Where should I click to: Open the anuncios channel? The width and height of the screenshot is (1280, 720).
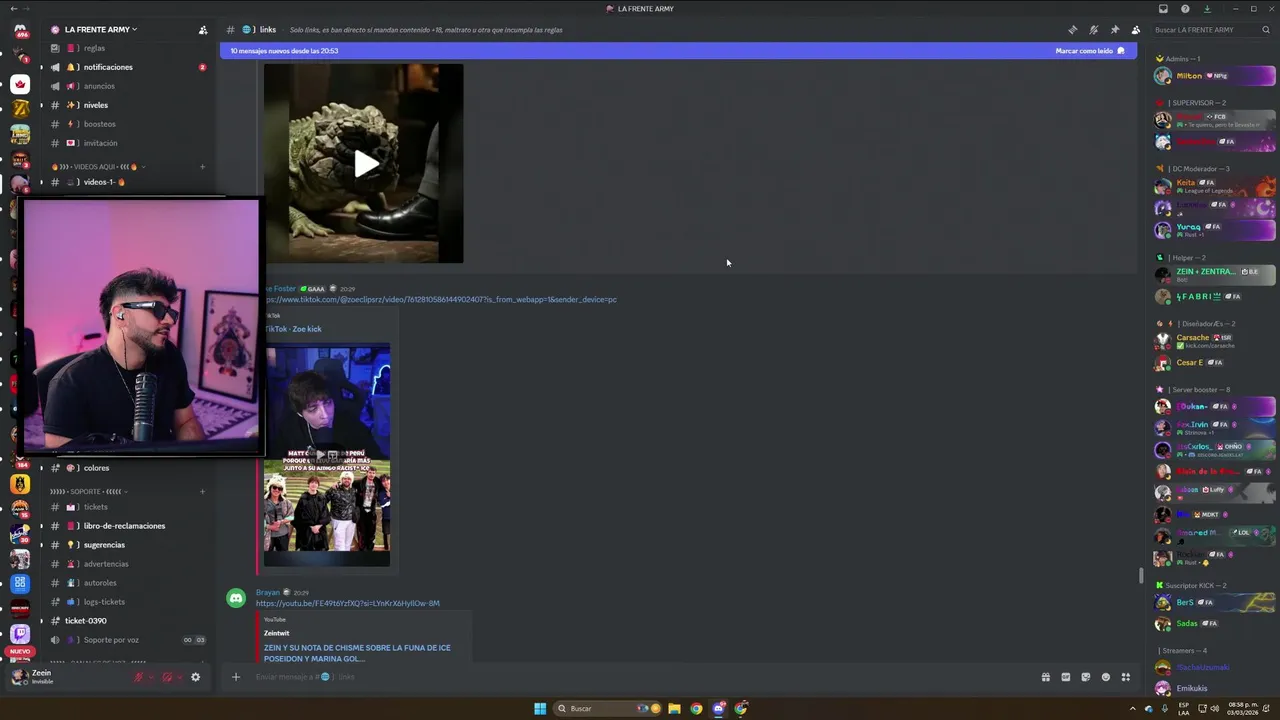tap(128, 86)
